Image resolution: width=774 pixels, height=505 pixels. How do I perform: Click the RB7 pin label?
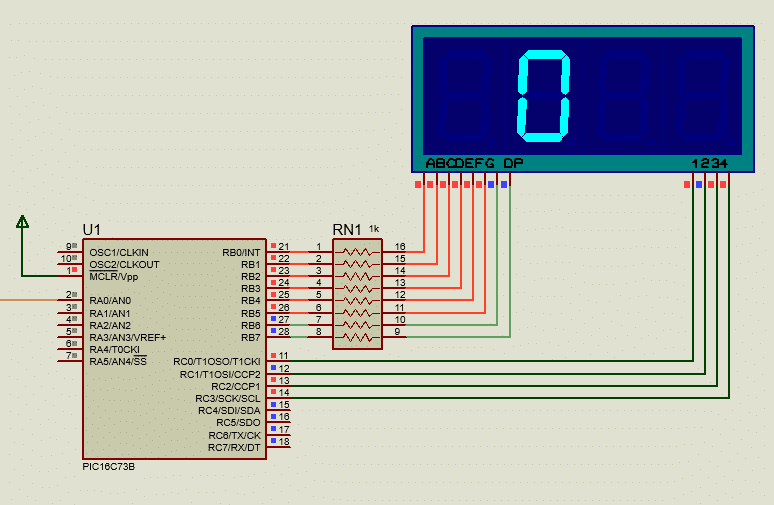pyautogui.click(x=250, y=338)
